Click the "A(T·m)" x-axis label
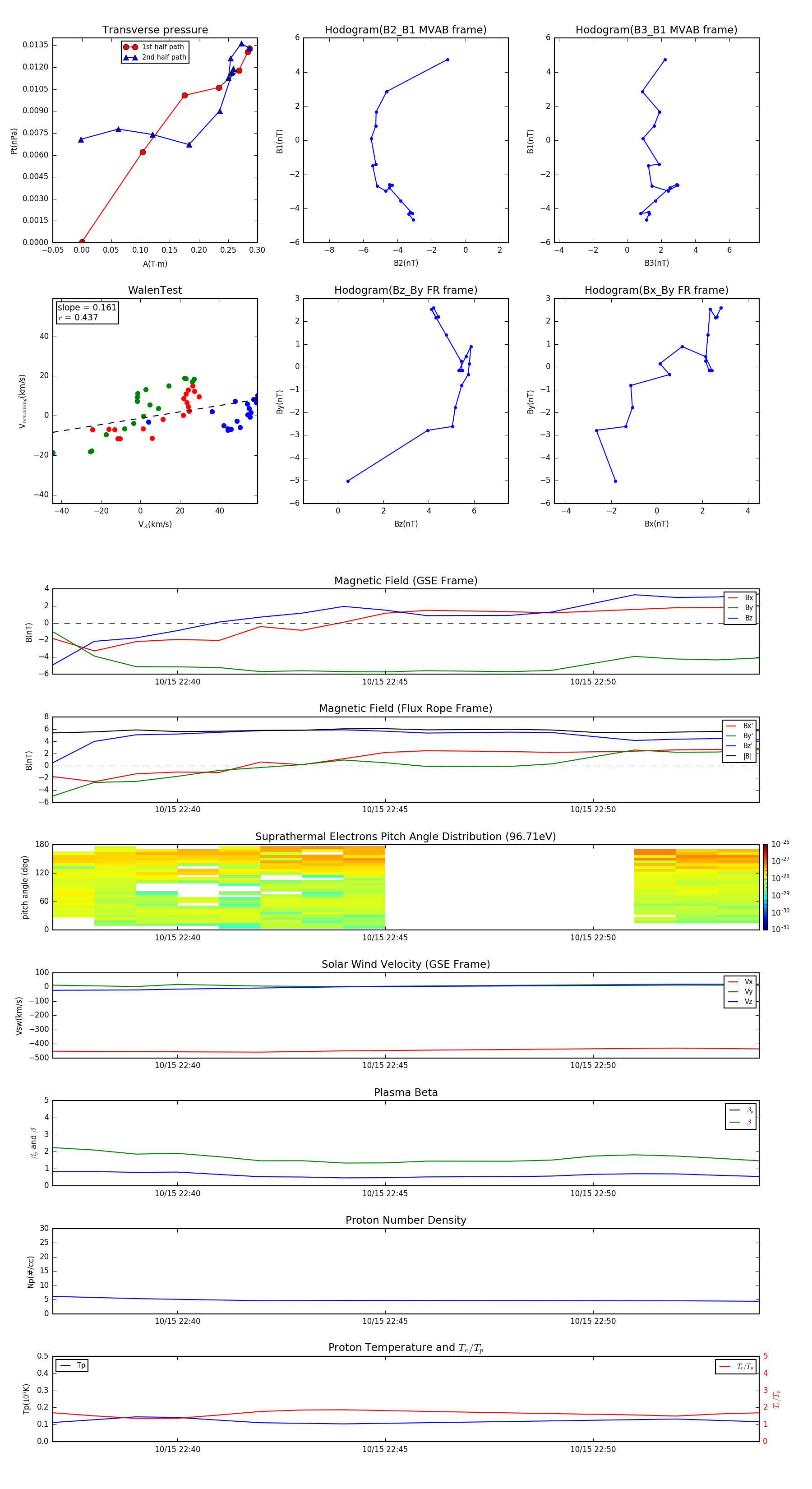The width and height of the screenshot is (812, 1489). [155, 264]
